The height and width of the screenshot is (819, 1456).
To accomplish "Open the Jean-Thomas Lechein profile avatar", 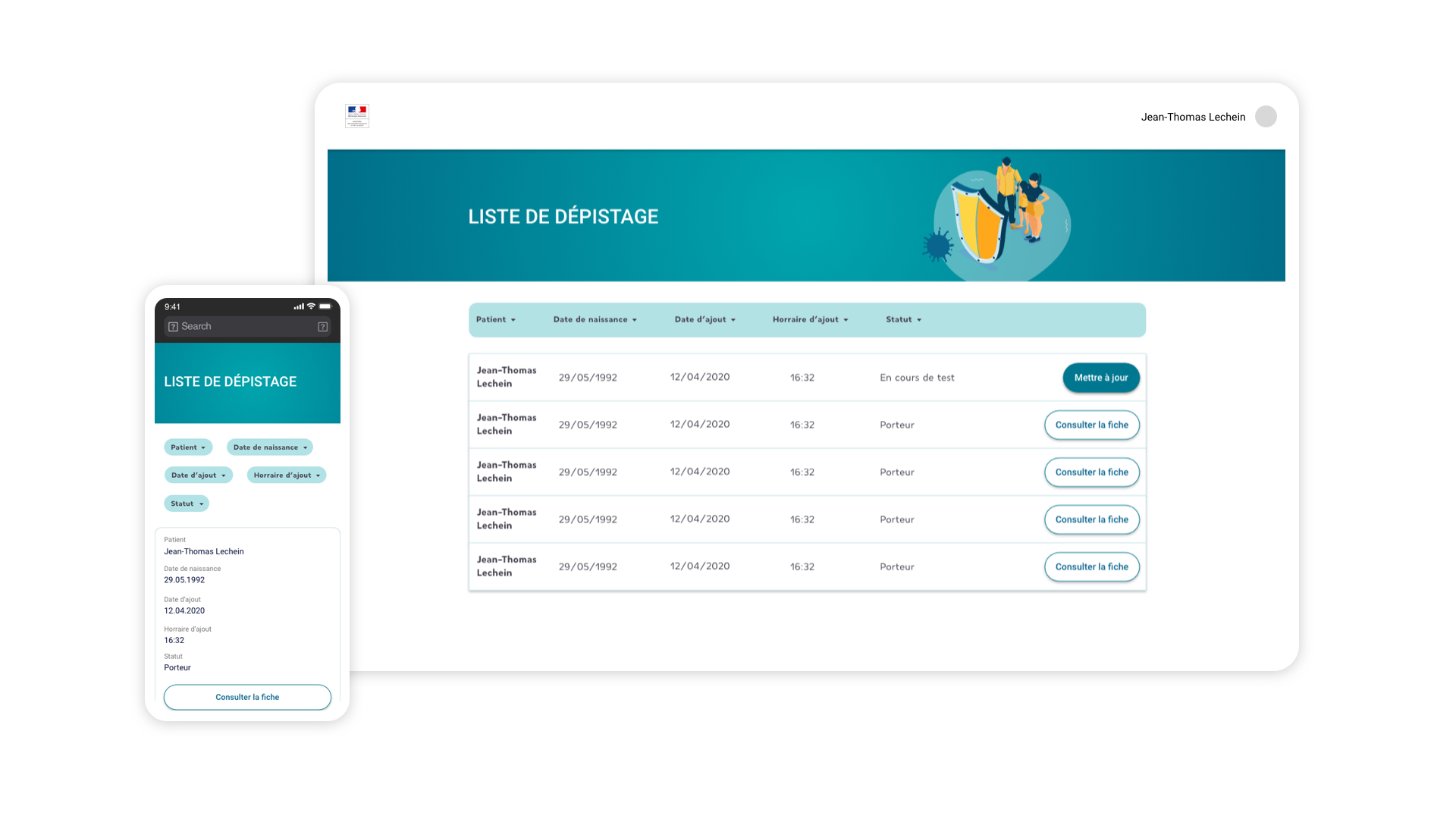I will pyautogui.click(x=1266, y=117).
